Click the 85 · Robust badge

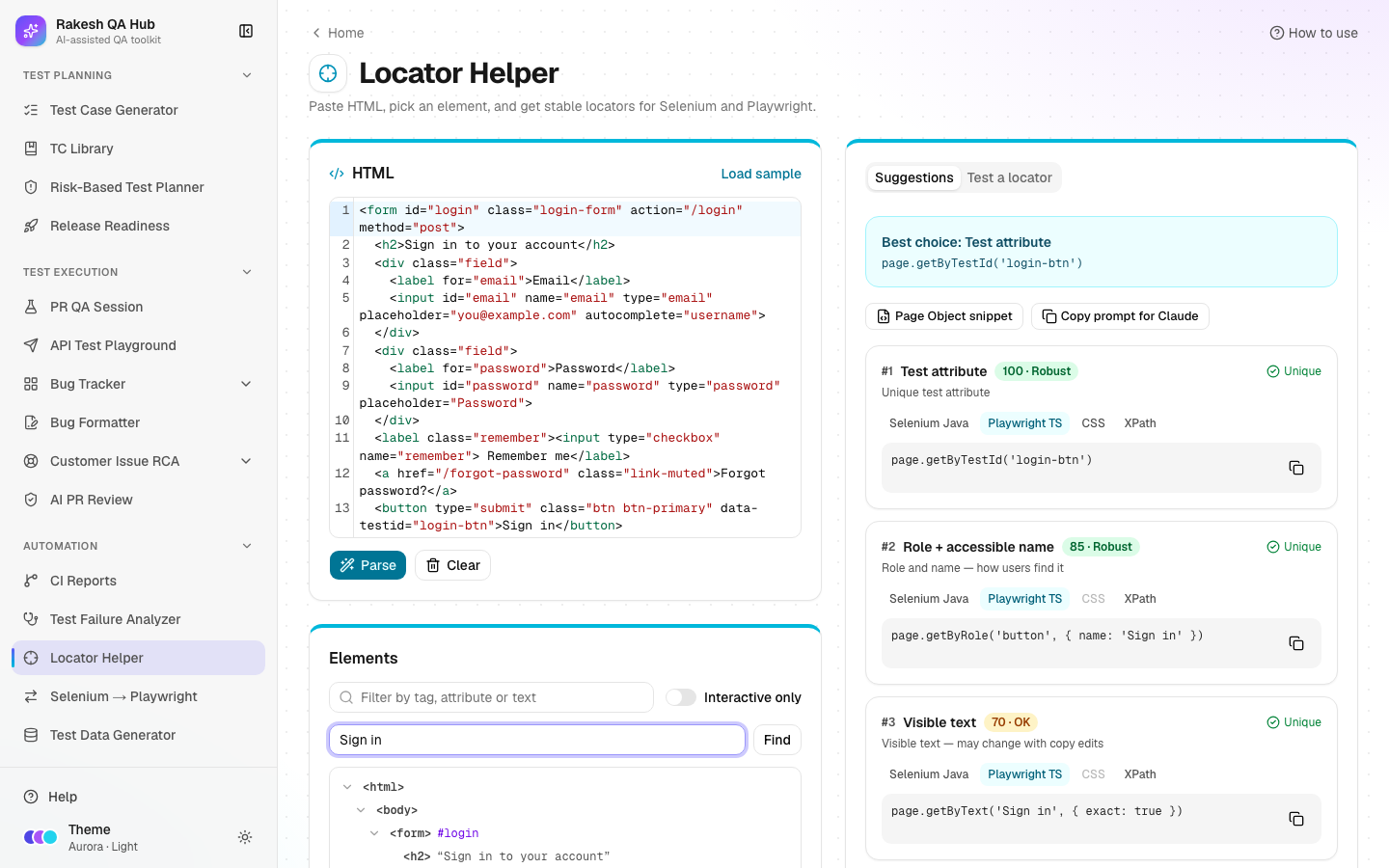(1101, 547)
